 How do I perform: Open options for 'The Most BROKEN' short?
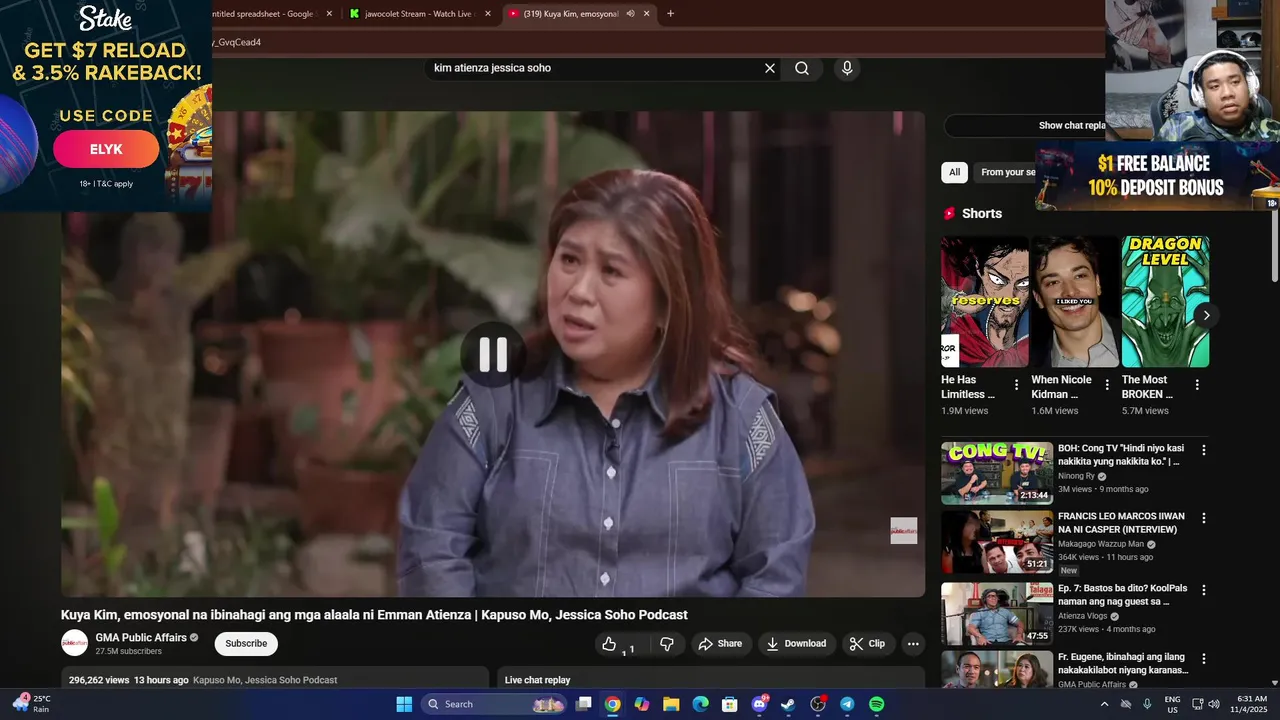(1197, 385)
